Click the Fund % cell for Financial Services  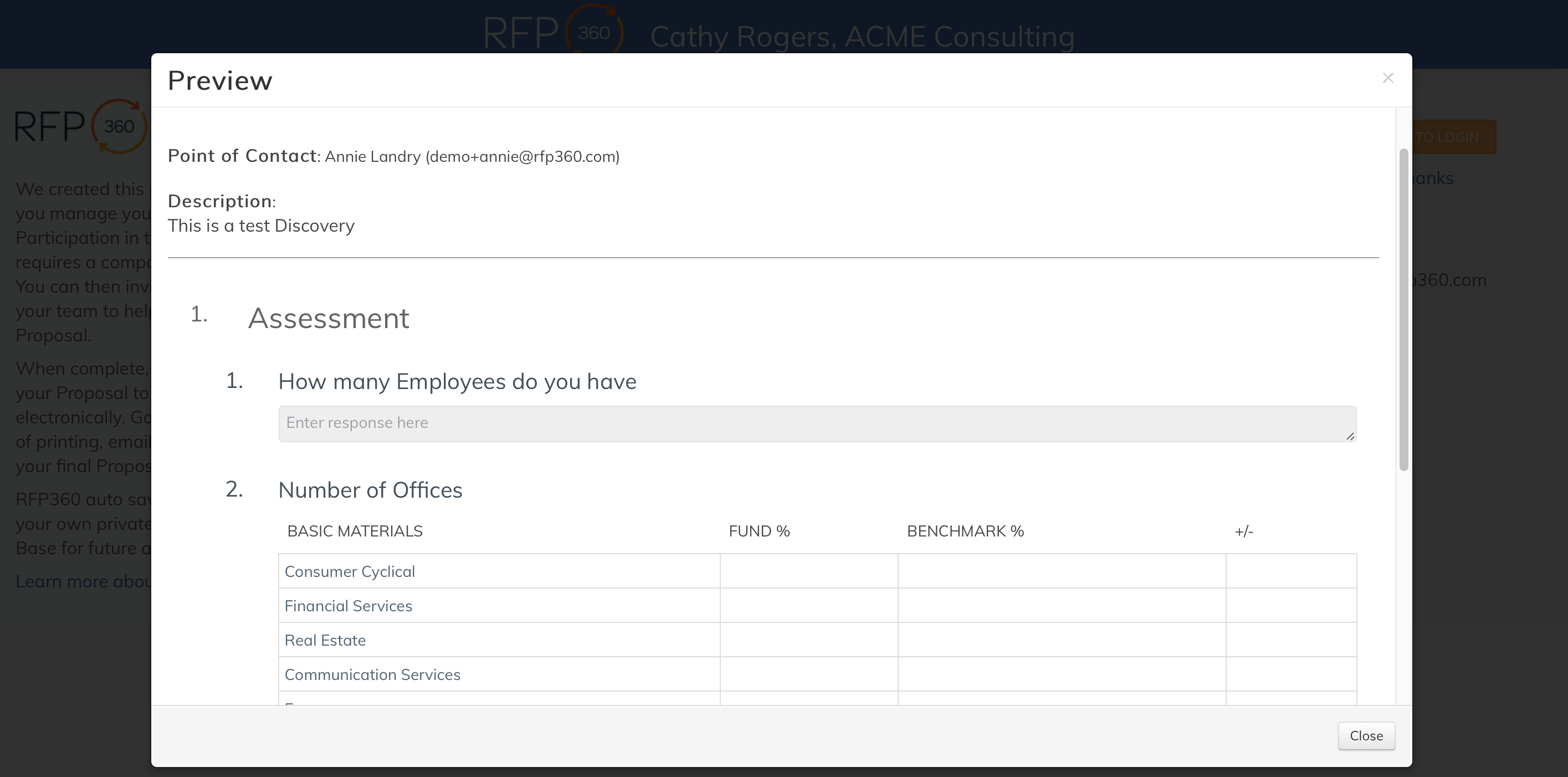808,605
